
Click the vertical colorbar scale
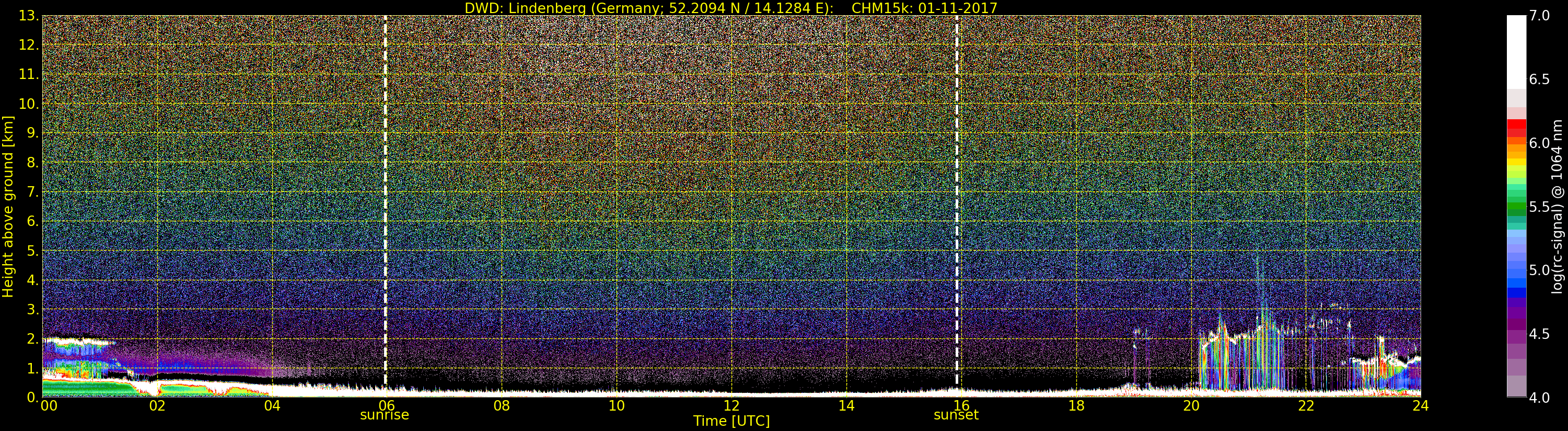1516,206
